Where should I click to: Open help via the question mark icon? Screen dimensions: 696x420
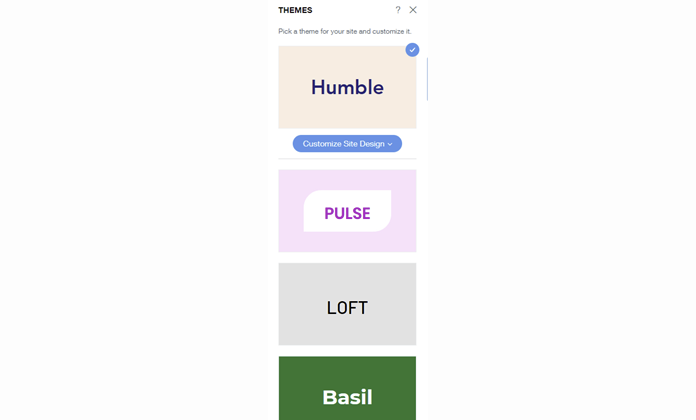click(398, 10)
